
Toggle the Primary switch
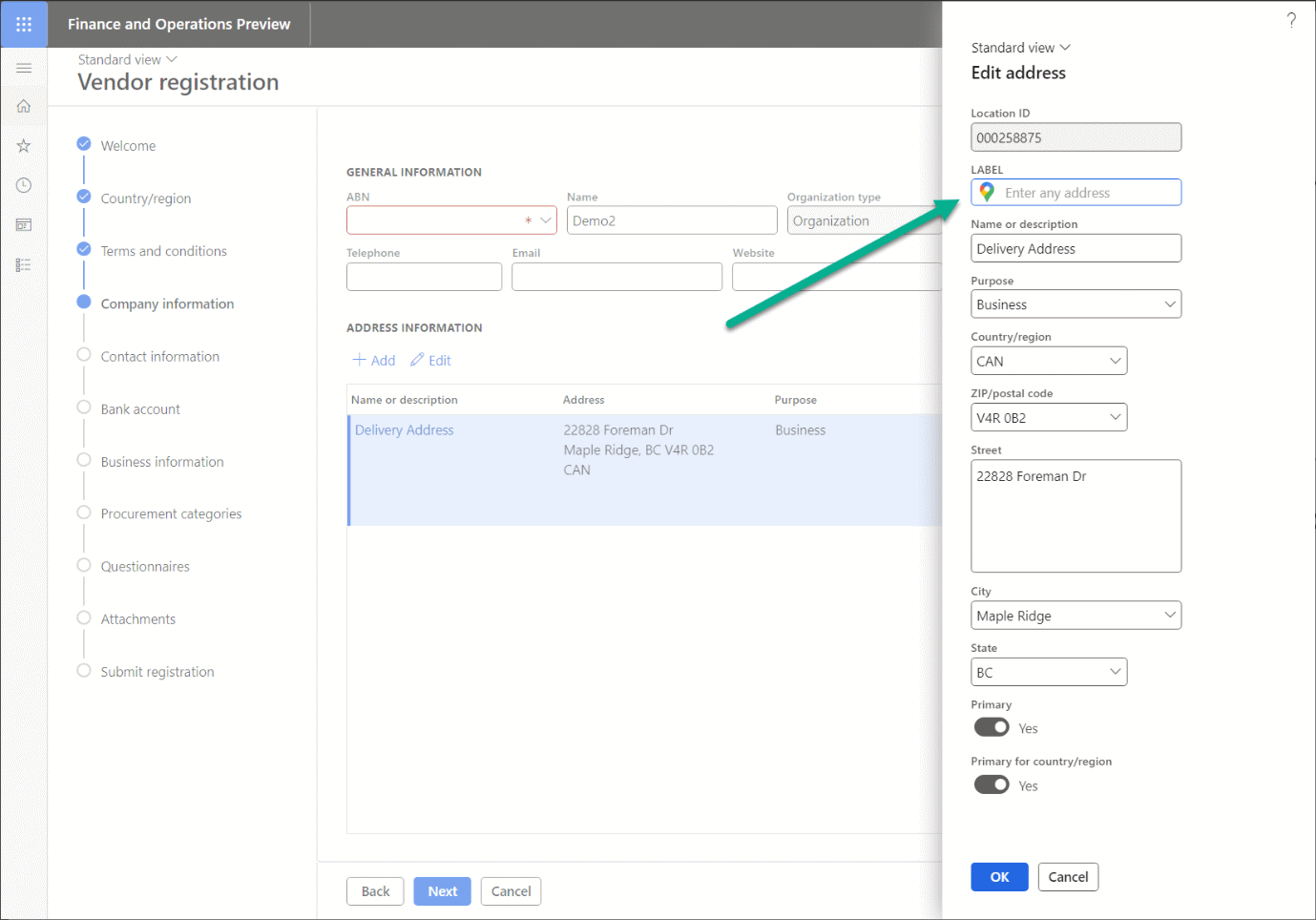(992, 727)
